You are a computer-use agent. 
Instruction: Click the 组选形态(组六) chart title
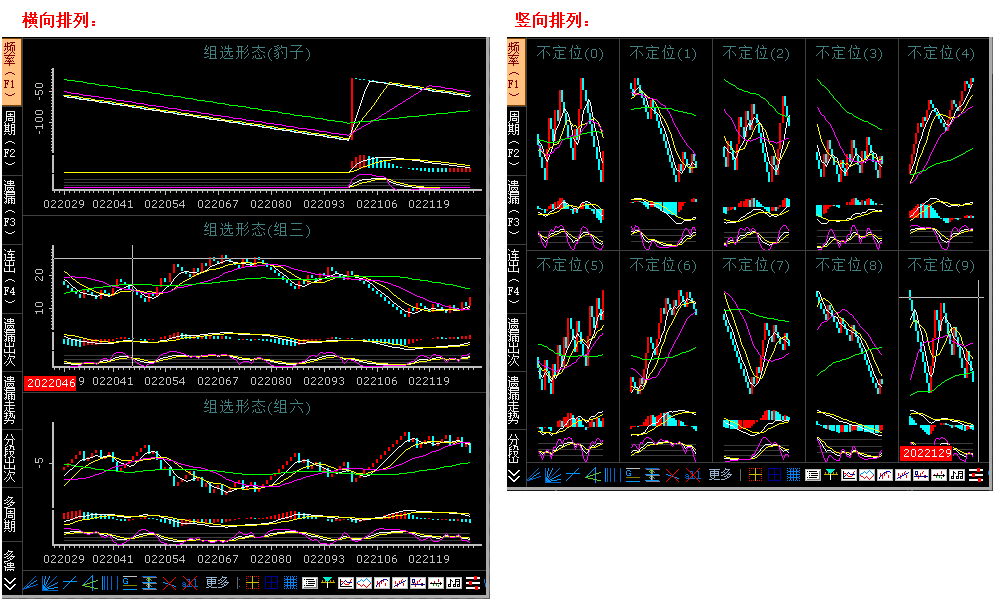pos(257,406)
